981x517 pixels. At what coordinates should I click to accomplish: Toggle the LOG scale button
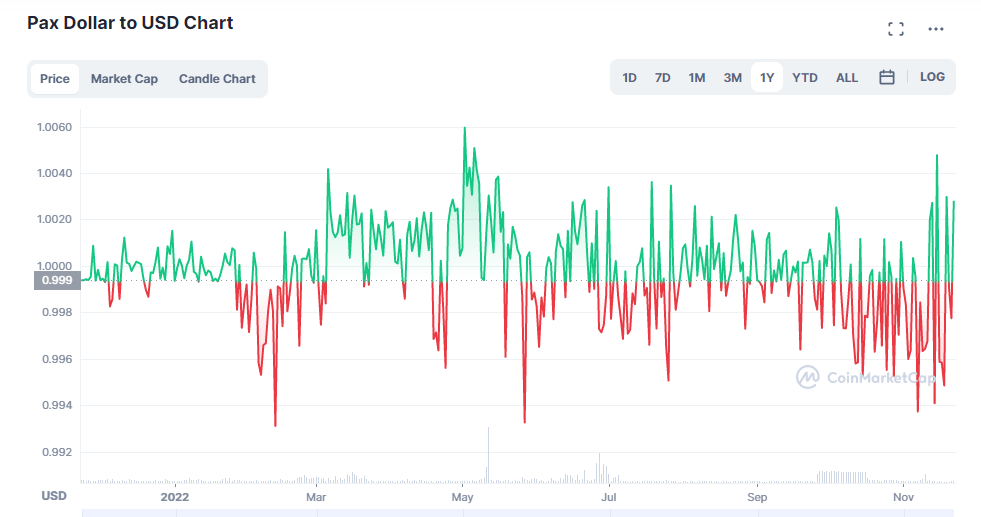click(932, 77)
